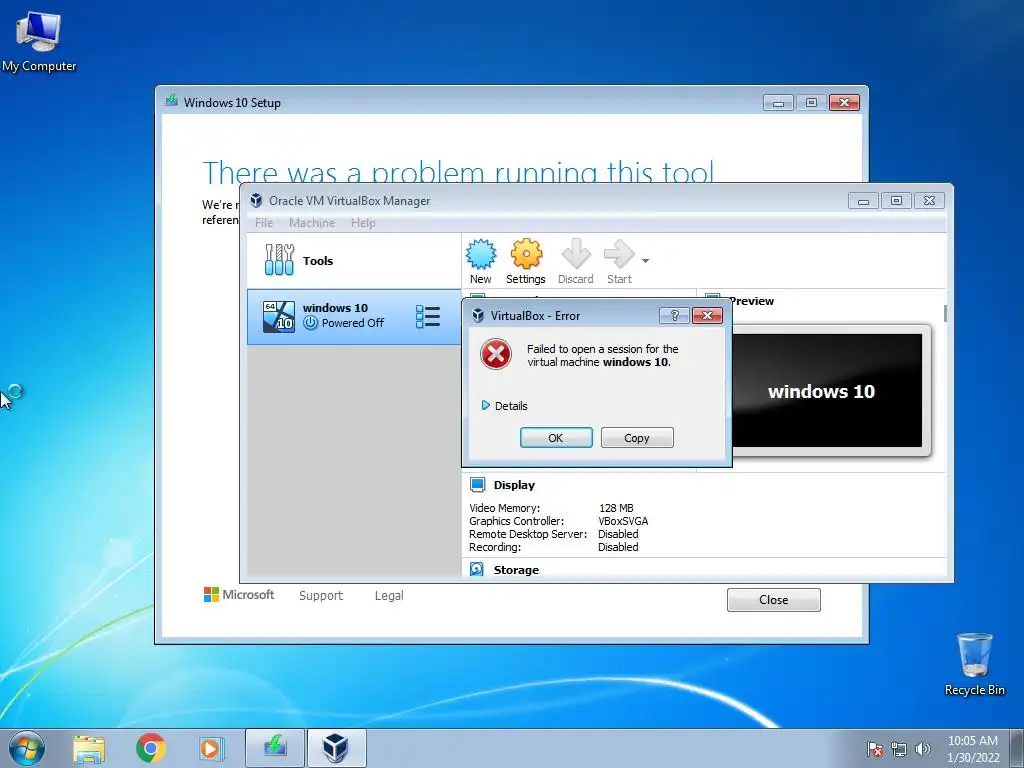The height and width of the screenshot is (768, 1024).
Task: Open Windows Explorer from the taskbar
Action: (89, 748)
